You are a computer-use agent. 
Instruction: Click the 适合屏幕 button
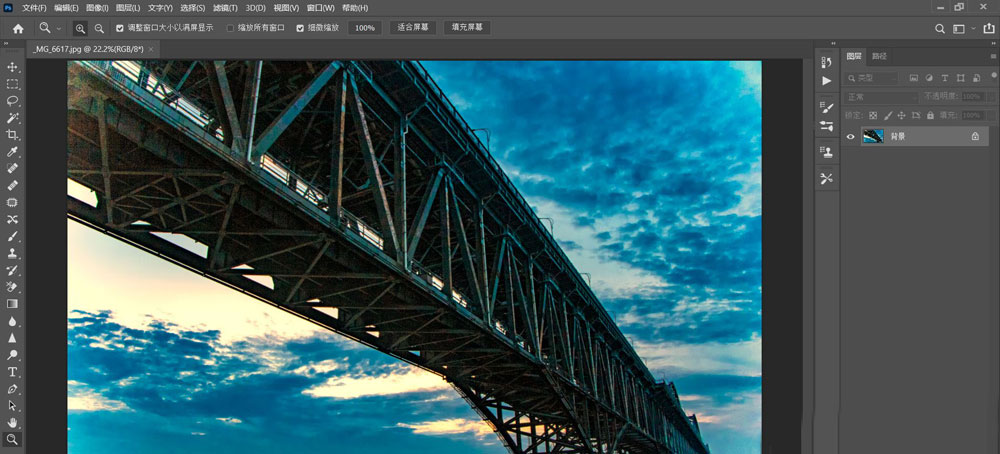pos(412,28)
